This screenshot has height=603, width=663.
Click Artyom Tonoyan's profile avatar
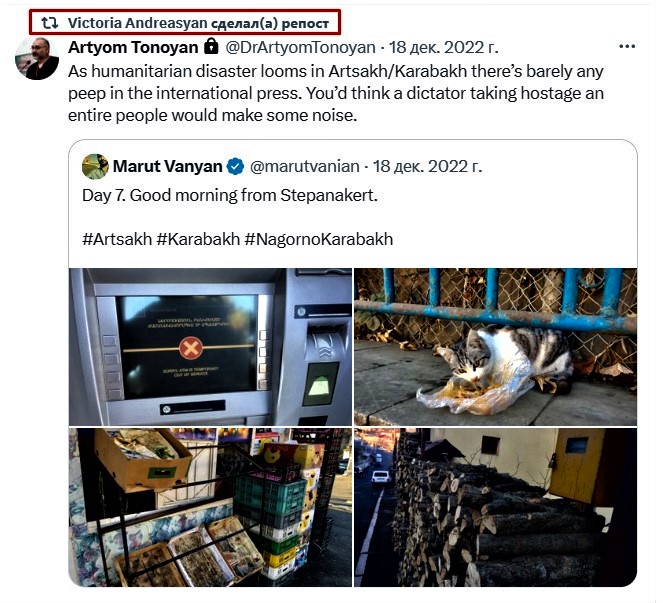coord(37,58)
